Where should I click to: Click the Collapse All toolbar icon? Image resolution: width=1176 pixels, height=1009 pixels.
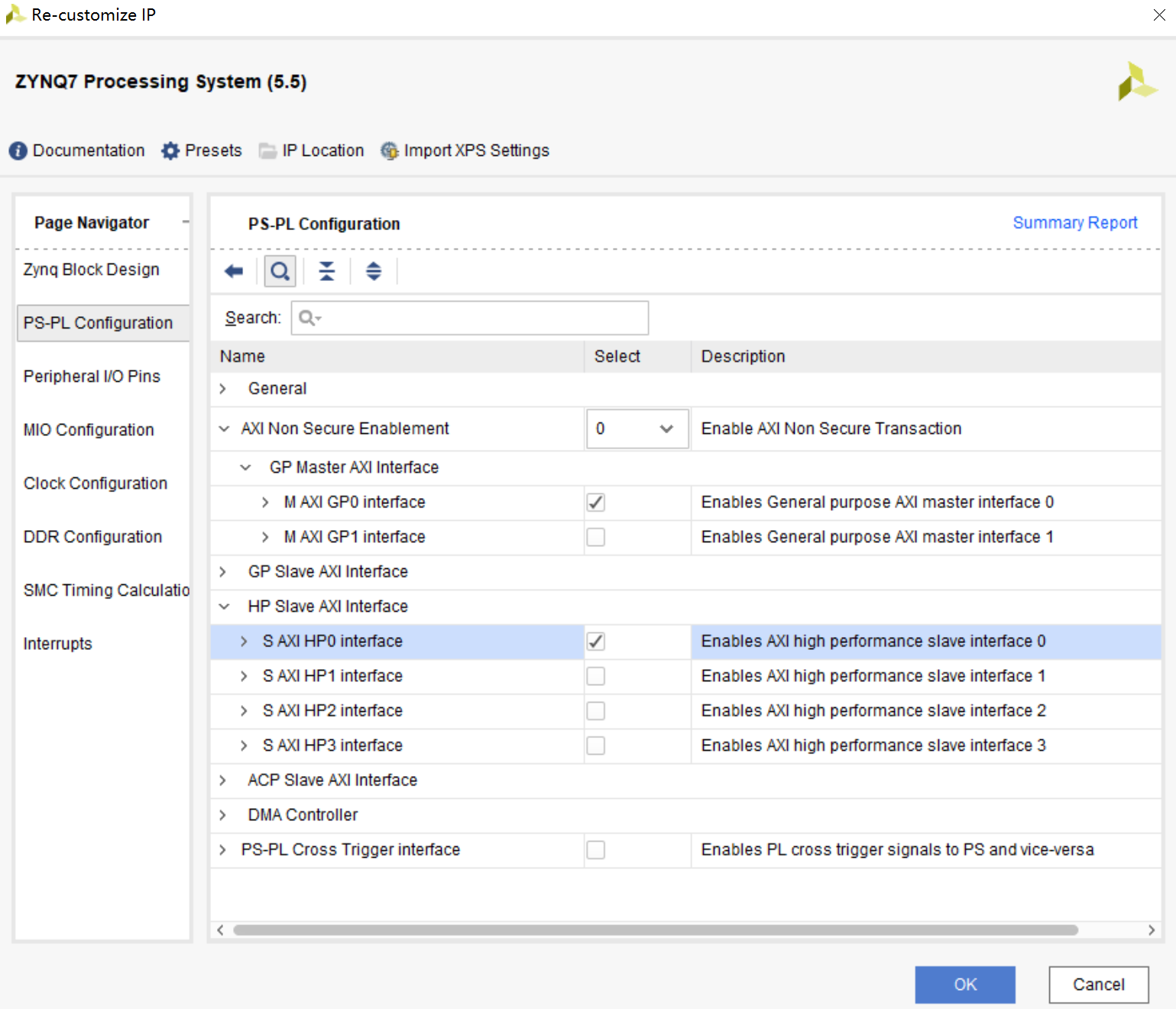(327, 271)
